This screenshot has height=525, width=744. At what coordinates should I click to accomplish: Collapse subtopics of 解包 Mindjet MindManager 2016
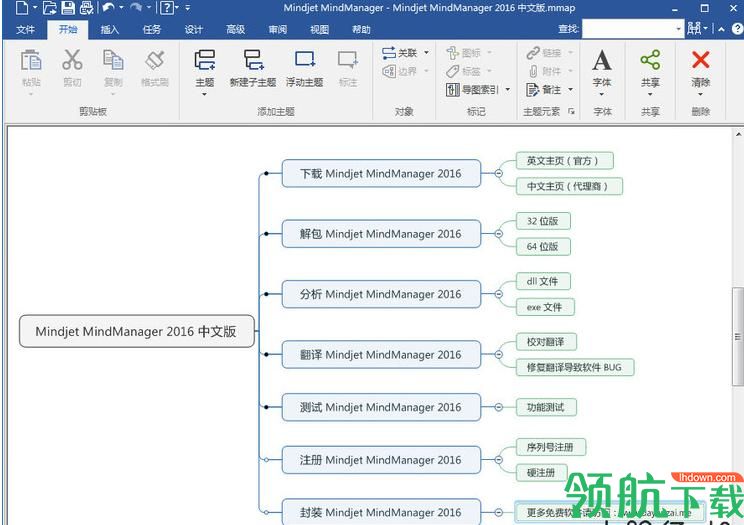pyautogui.click(x=498, y=234)
